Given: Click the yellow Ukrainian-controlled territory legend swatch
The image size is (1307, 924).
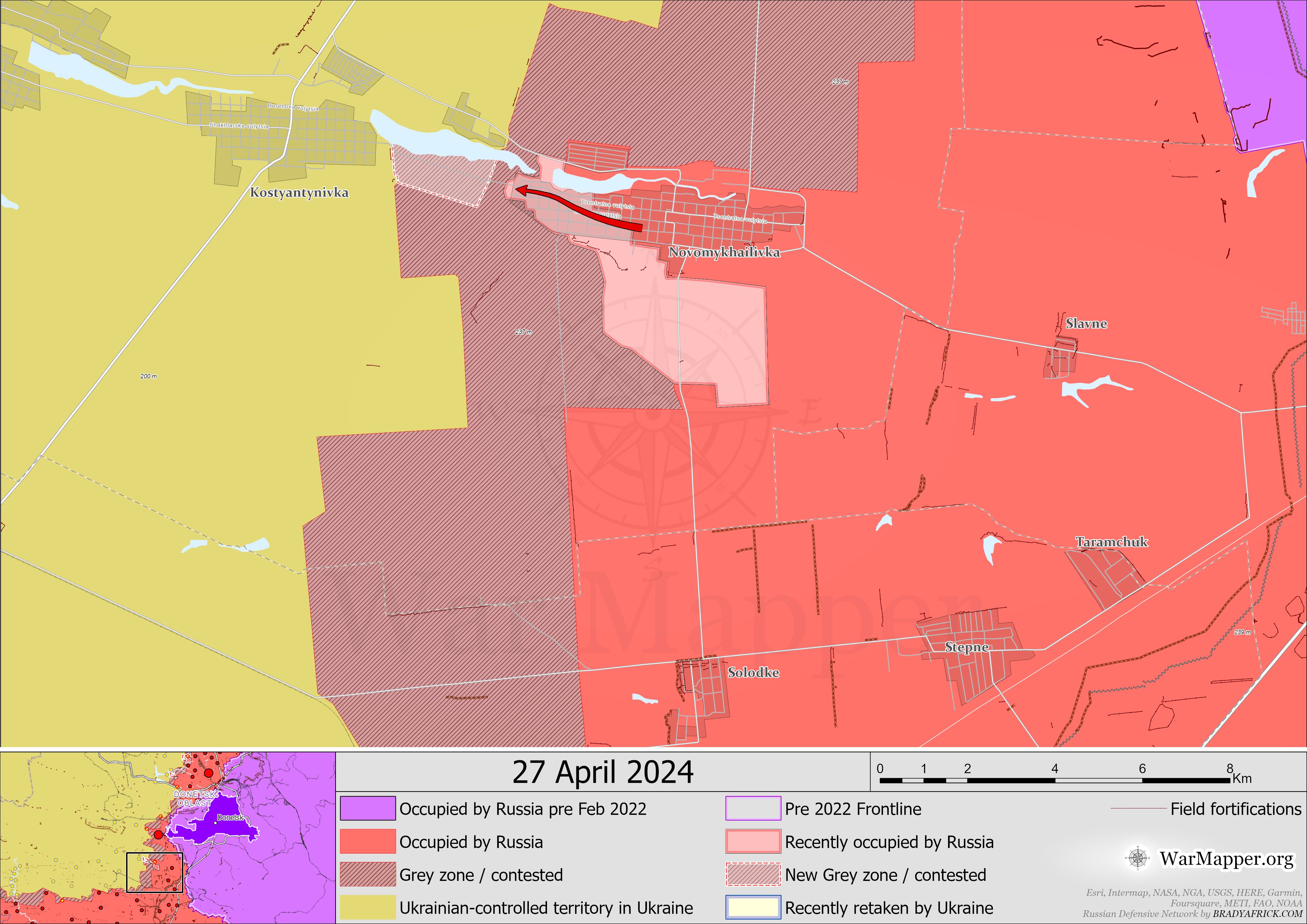Looking at the screenshot, I should pos(368,907).
